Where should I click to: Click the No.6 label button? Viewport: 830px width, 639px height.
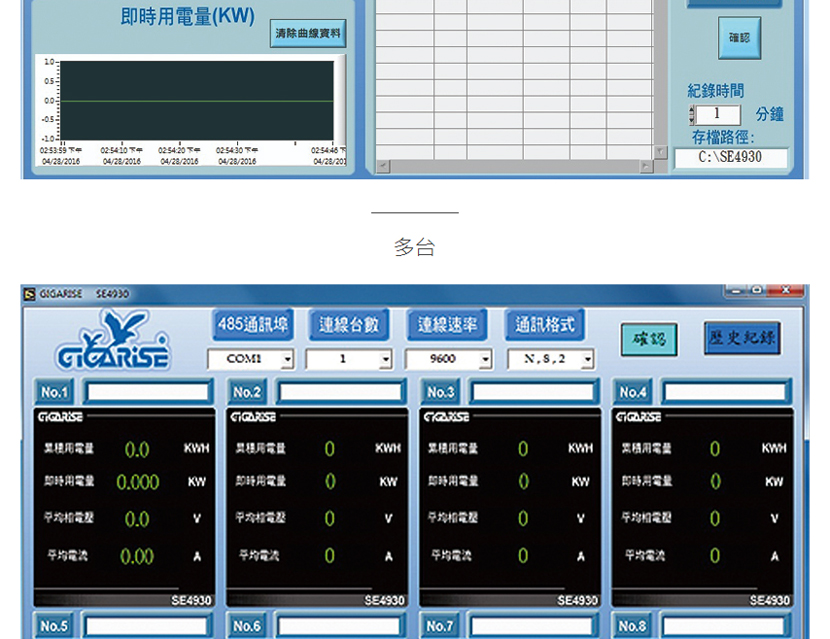click(247, 626)
